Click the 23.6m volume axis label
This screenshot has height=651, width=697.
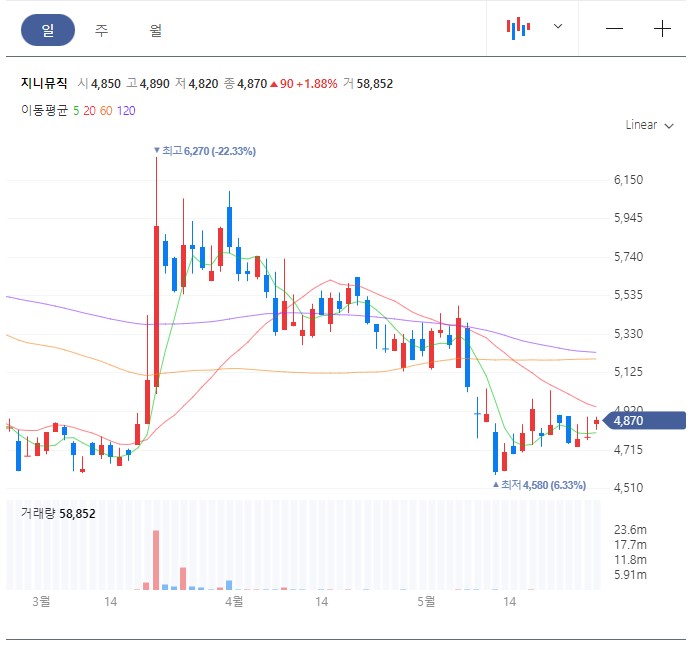click(x=630, y=530)
